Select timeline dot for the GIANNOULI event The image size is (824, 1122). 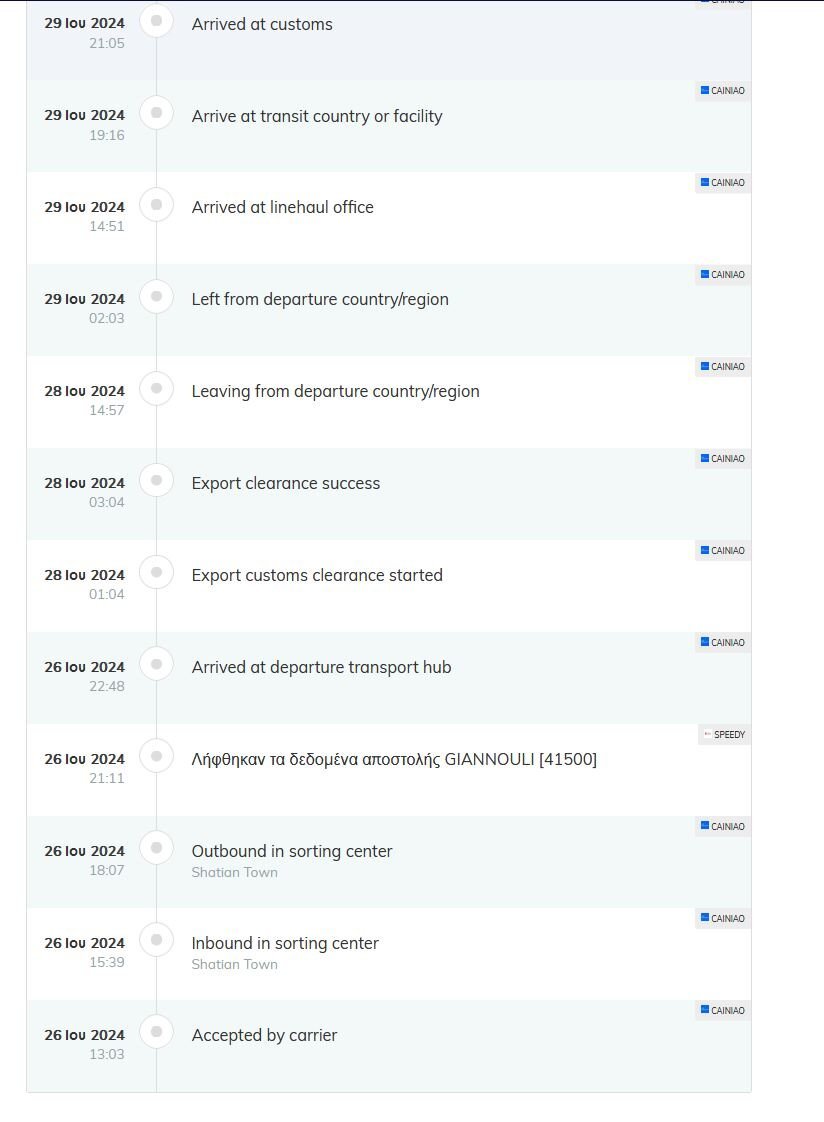pos(156,756)
